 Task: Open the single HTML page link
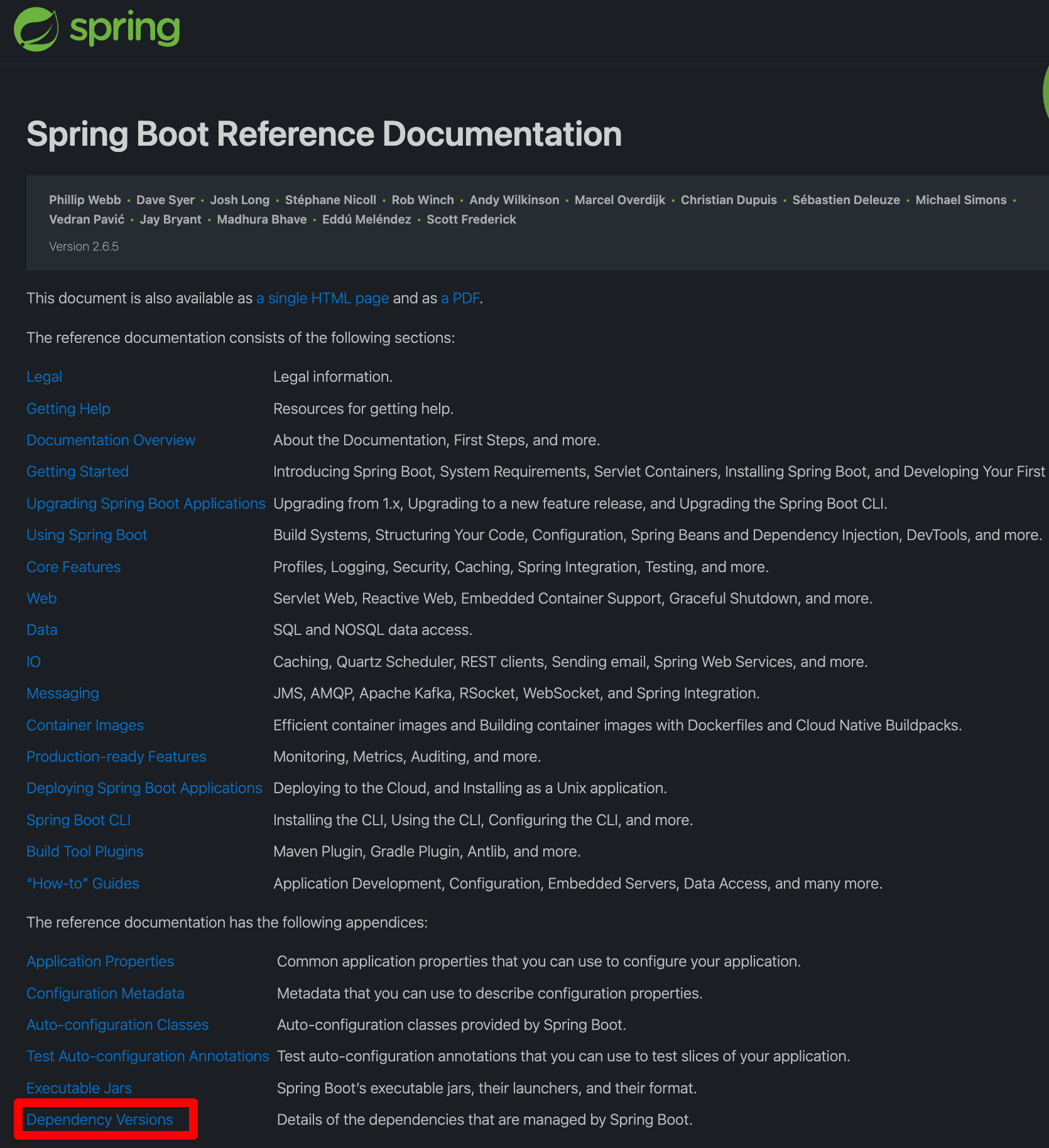click(x=322, y=298)
